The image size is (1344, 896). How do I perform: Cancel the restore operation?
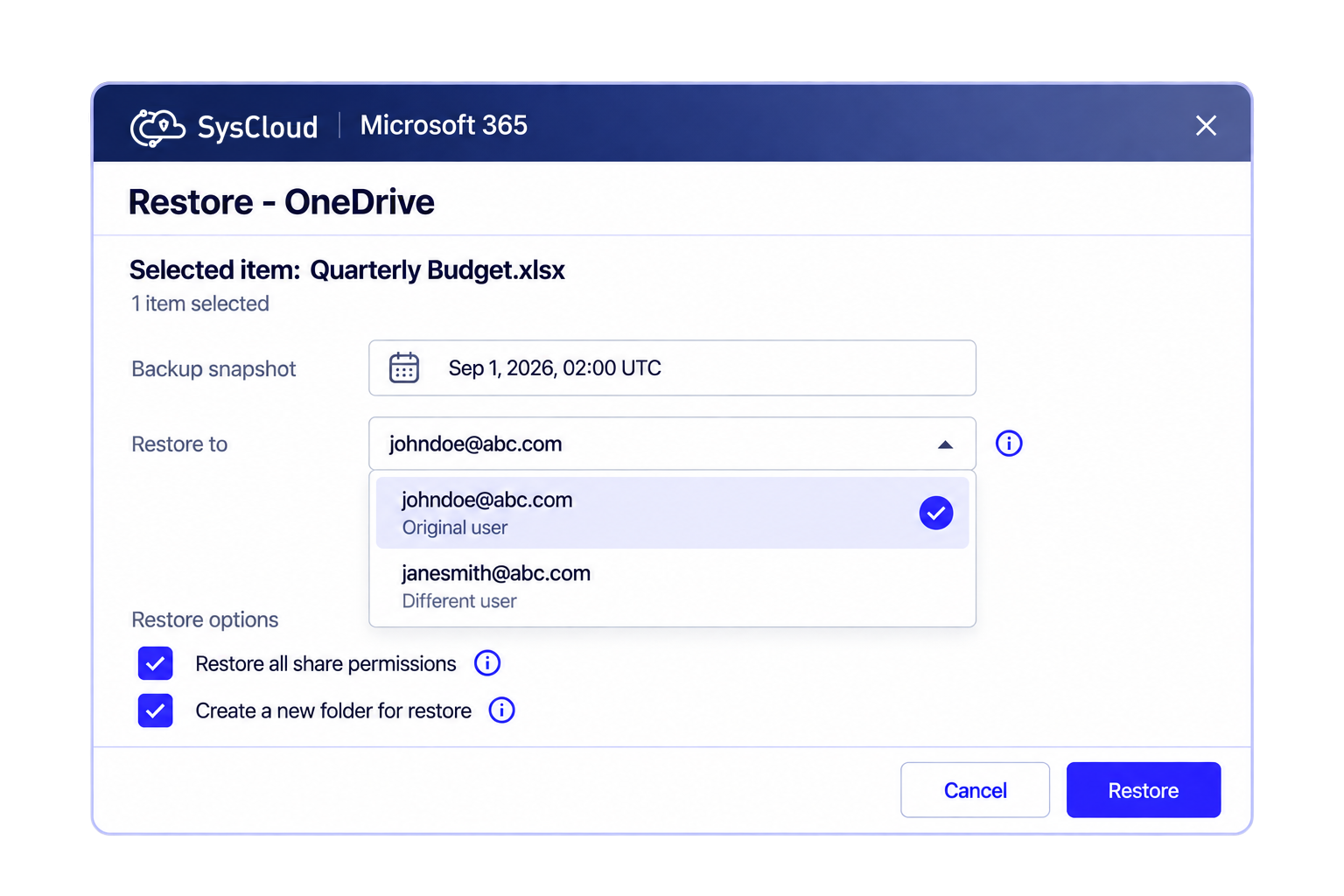coord(975,790)
